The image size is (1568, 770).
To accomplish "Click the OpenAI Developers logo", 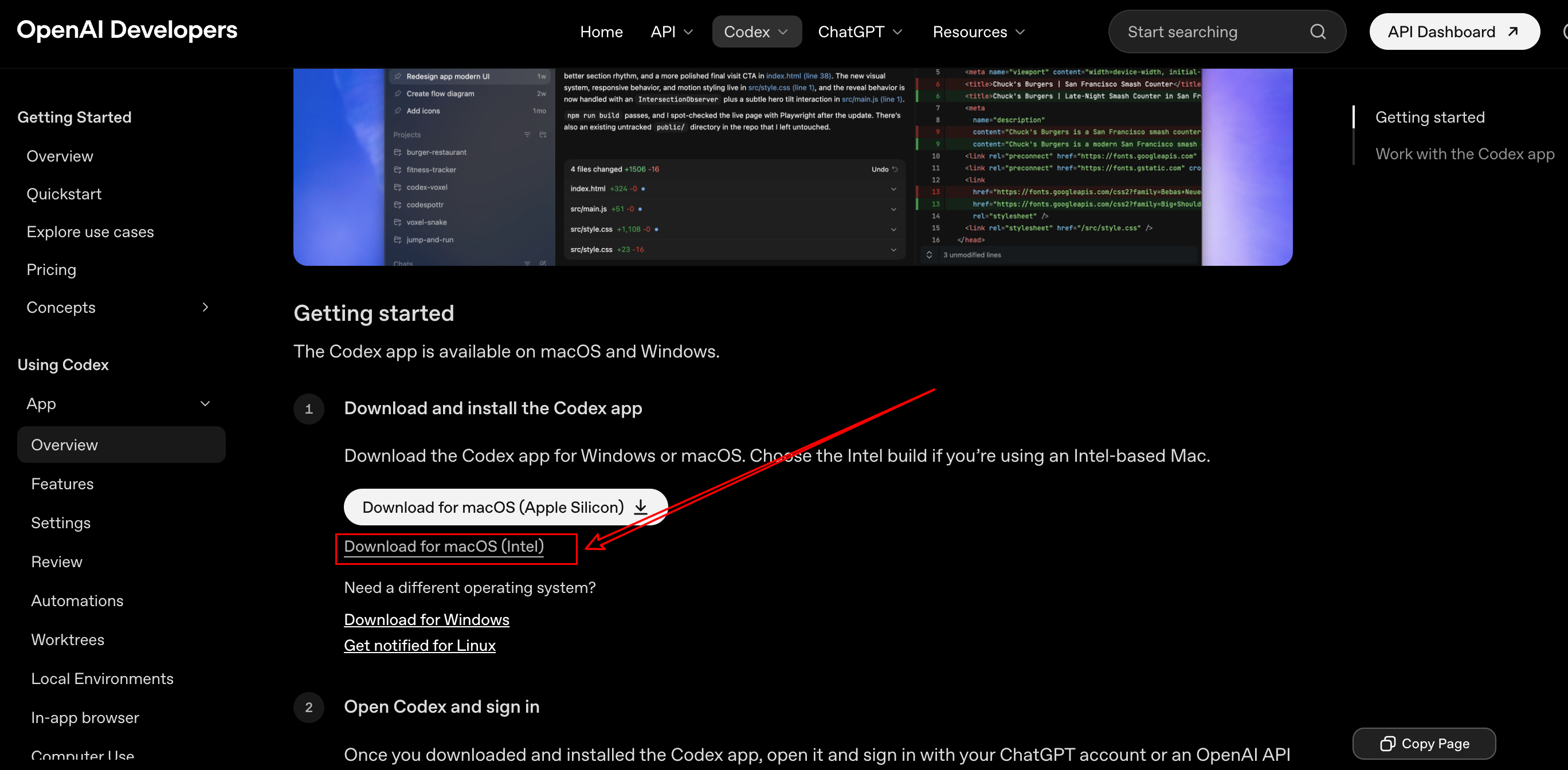I will coord(127,30).
